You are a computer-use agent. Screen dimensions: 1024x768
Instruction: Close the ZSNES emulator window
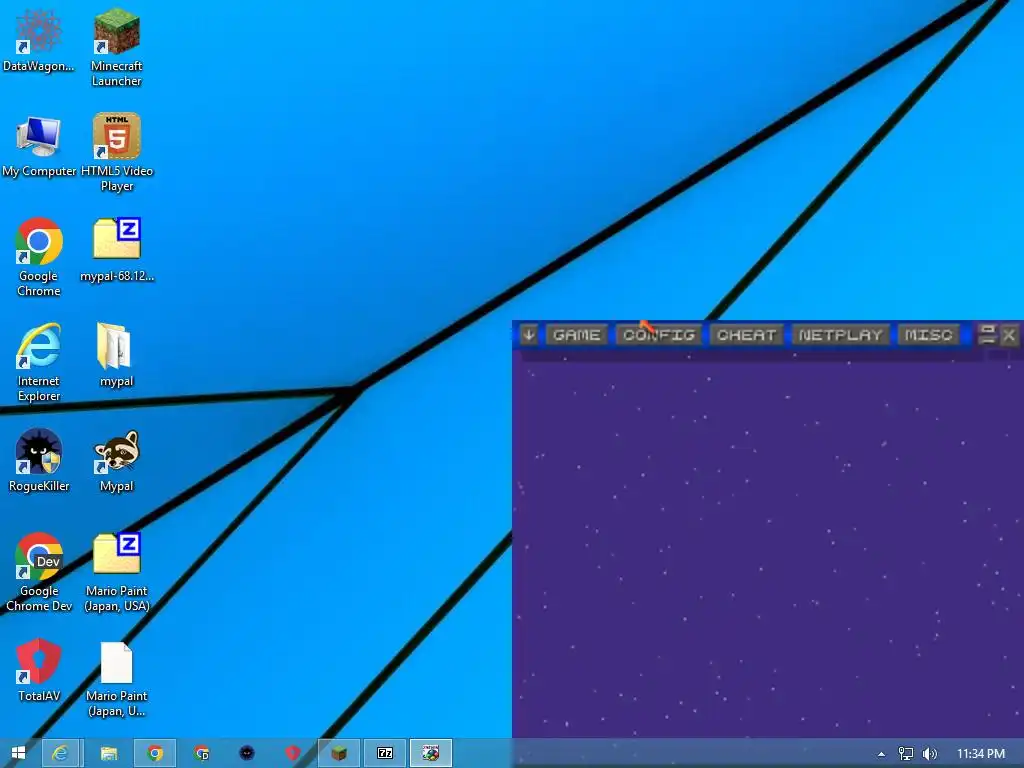[x=1009, y=335]
